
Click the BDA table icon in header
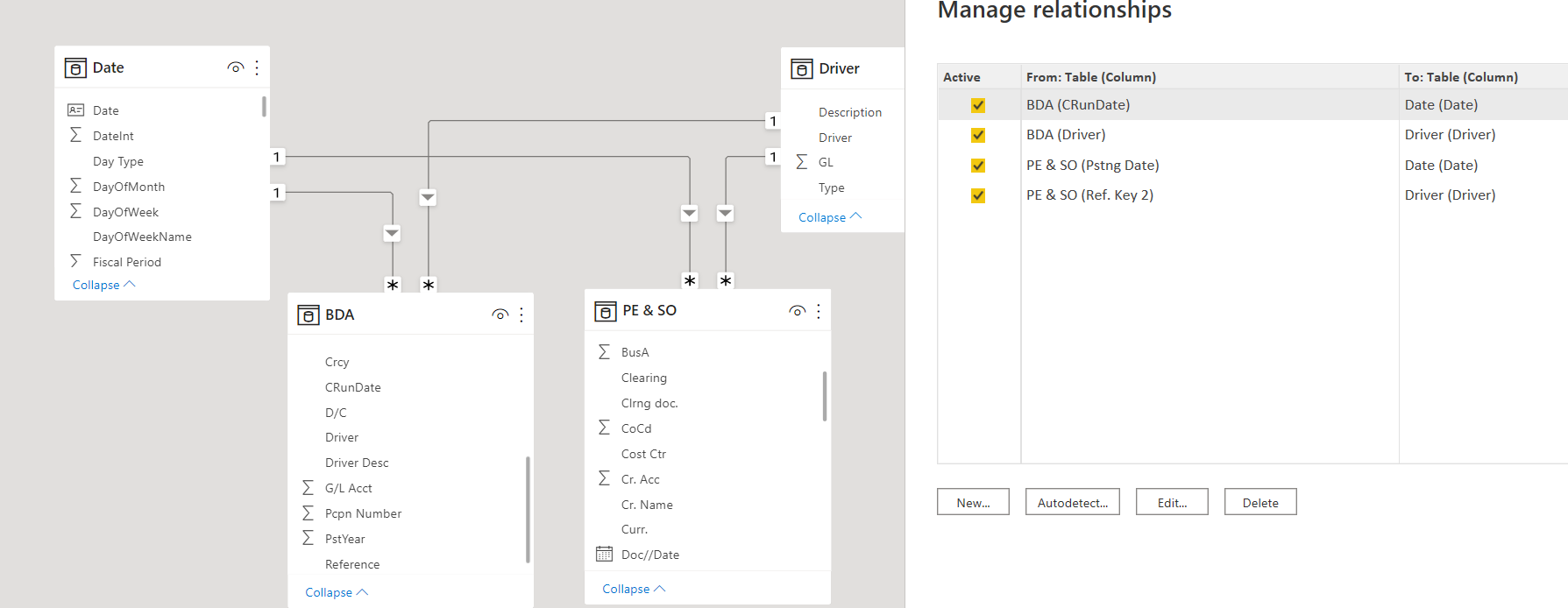click(x=309, y=315)
